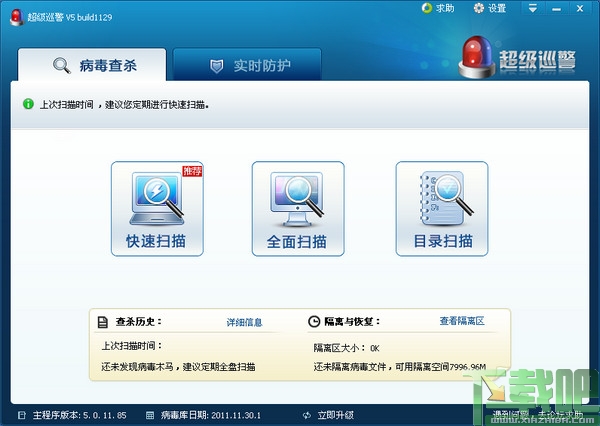Launch the 目录扫描 directory scan

pos(442,209)
